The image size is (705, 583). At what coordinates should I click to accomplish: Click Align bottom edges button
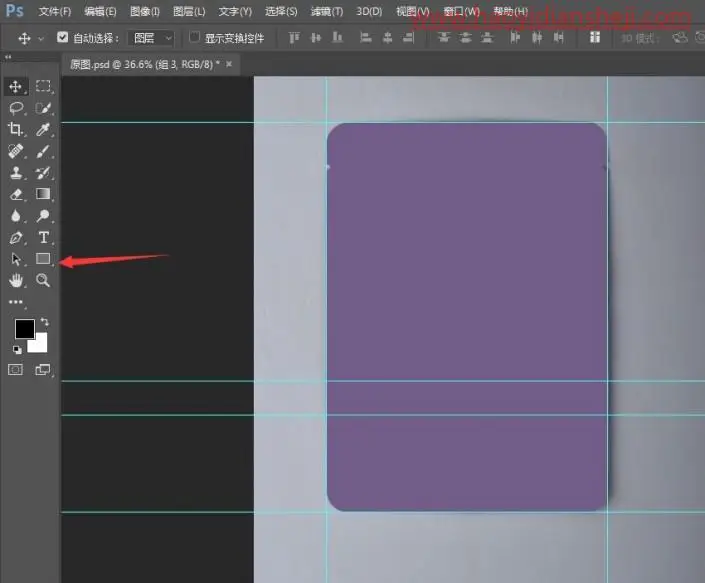[x=337, y=38]
